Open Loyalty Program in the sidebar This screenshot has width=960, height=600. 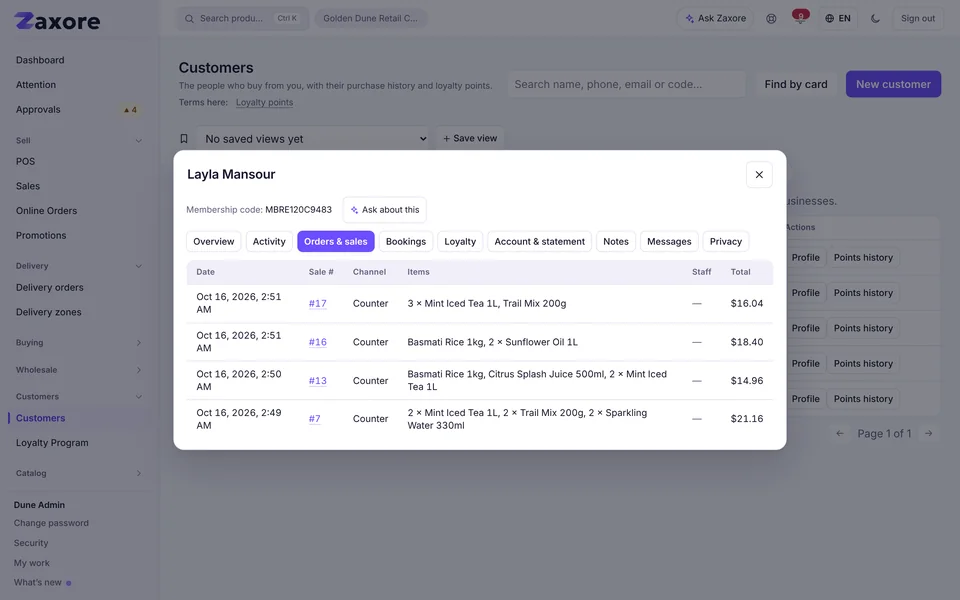(x=52, y=443)
